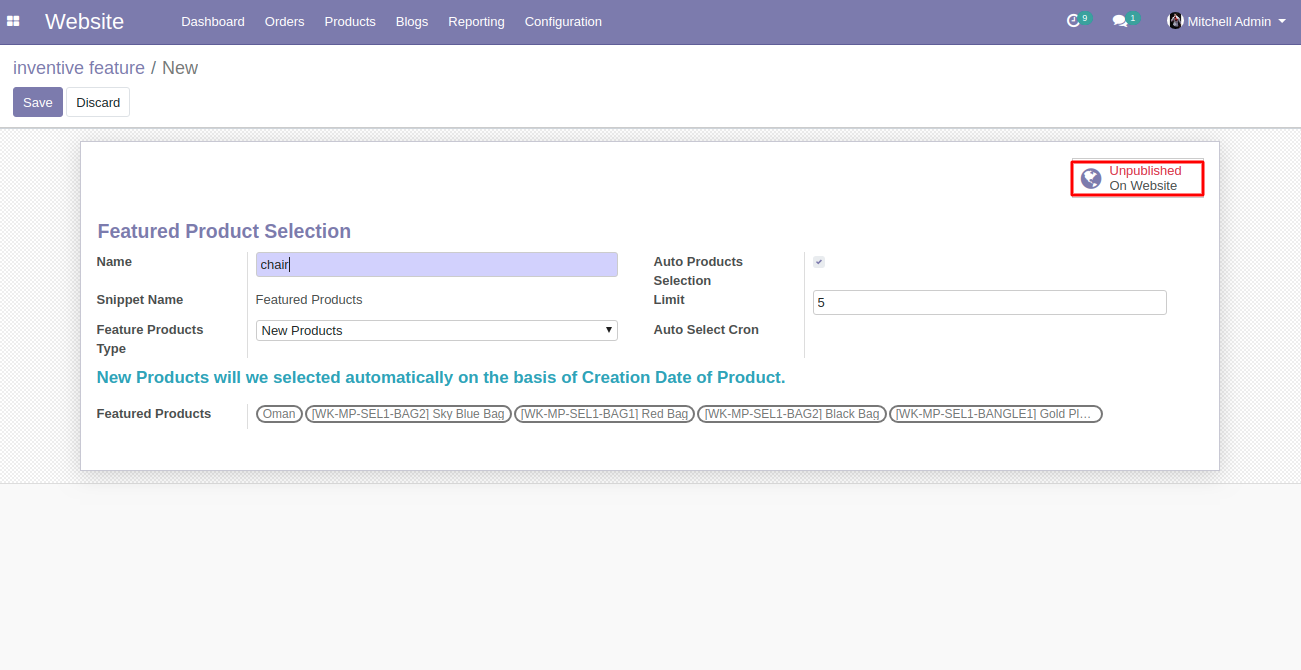Viewport: 1301px width, 670px height.
Task: Toggle Unpublished On Website status
Action: [1144, 178]
